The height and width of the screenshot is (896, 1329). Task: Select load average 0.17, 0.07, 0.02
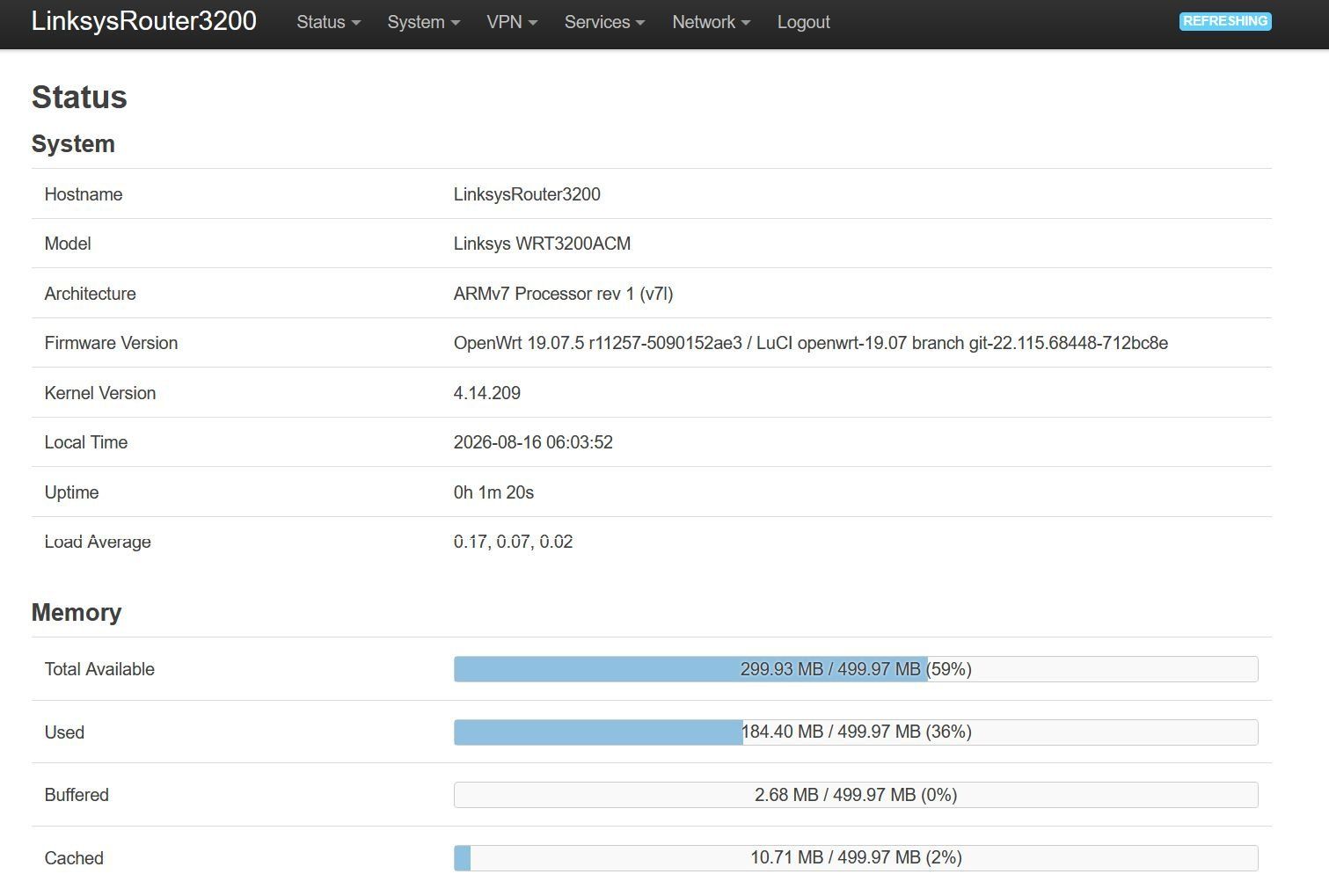(x=513, y=542)
